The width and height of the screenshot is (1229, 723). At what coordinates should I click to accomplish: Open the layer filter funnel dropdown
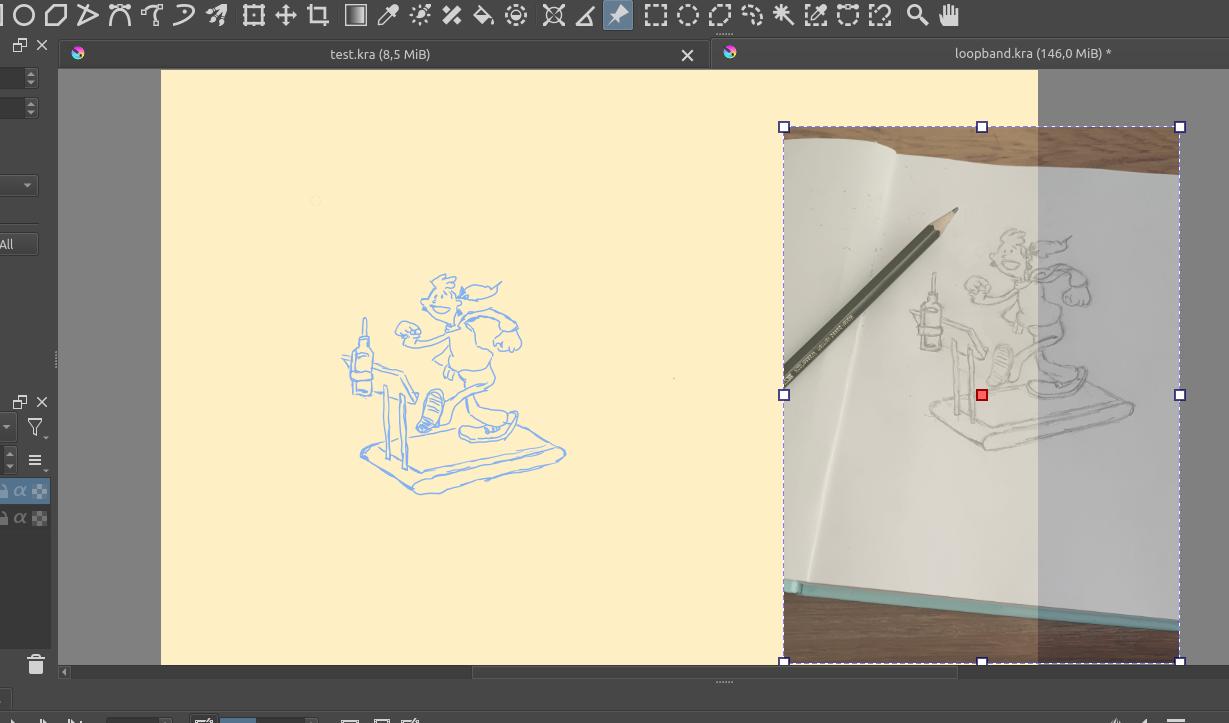pyautogui.click(x=36, y=428)
